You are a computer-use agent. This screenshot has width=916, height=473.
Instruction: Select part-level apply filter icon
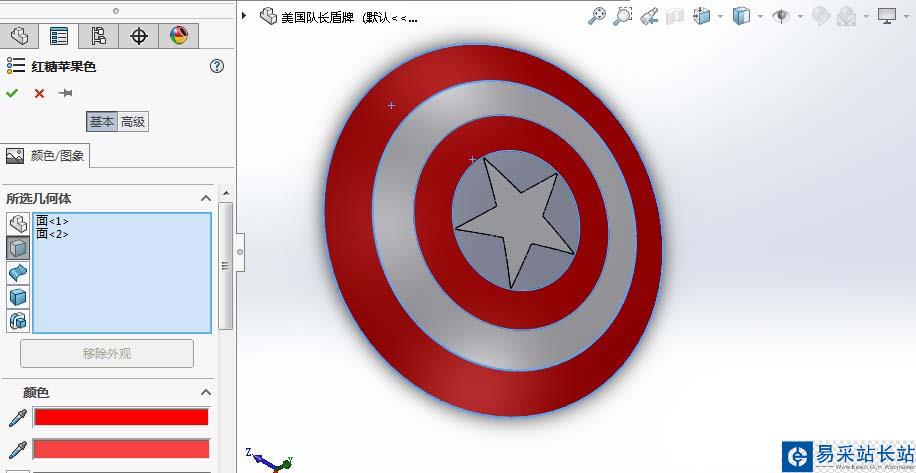(18, 224)
